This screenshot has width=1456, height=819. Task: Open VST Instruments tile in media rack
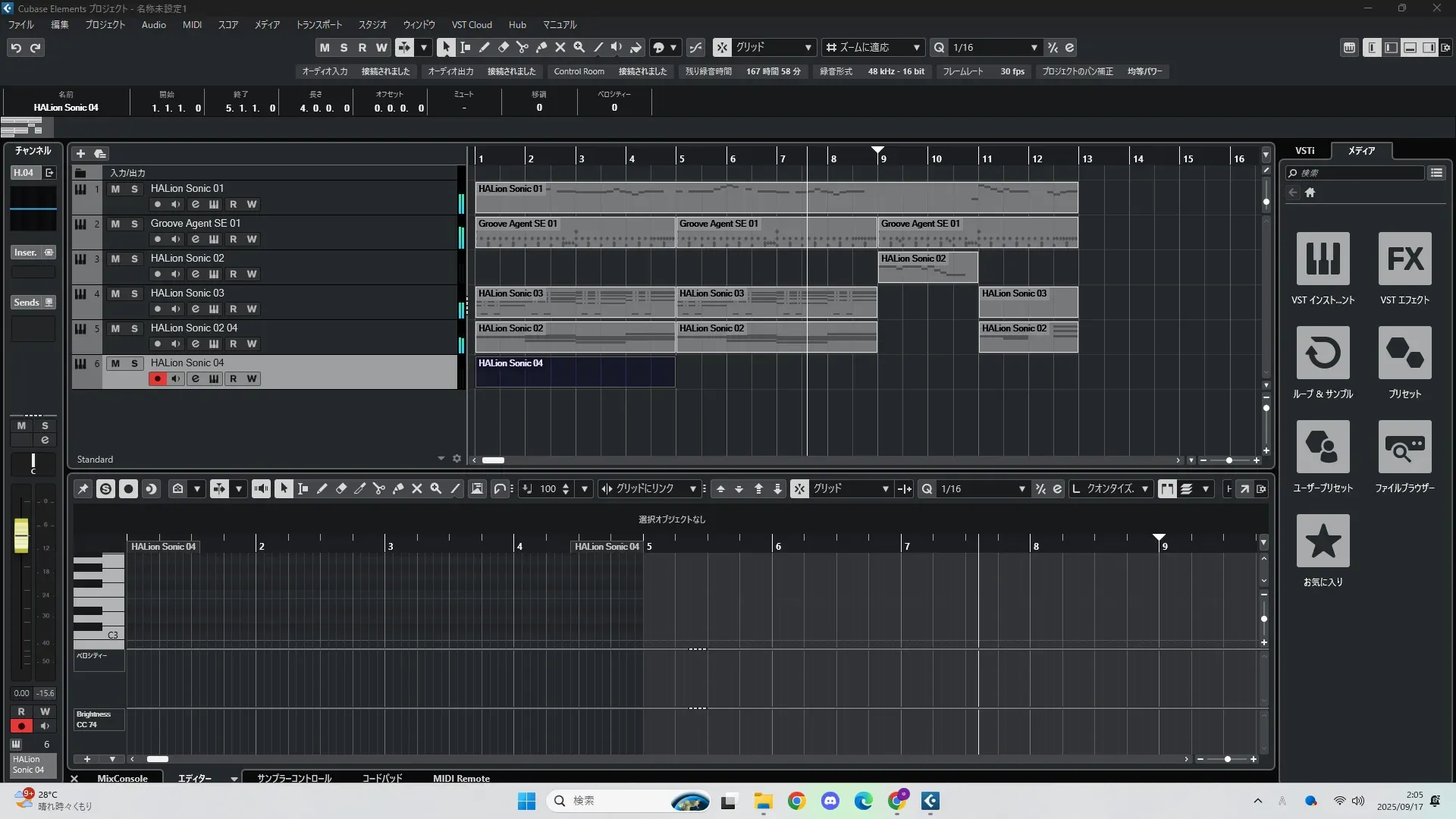(1323, 259)
